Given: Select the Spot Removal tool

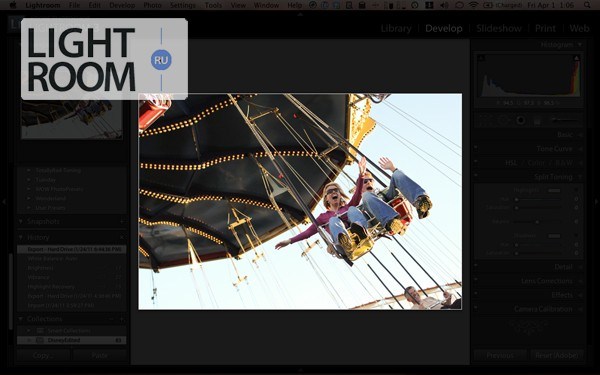Looking at the screenshot, I should 504,120.
